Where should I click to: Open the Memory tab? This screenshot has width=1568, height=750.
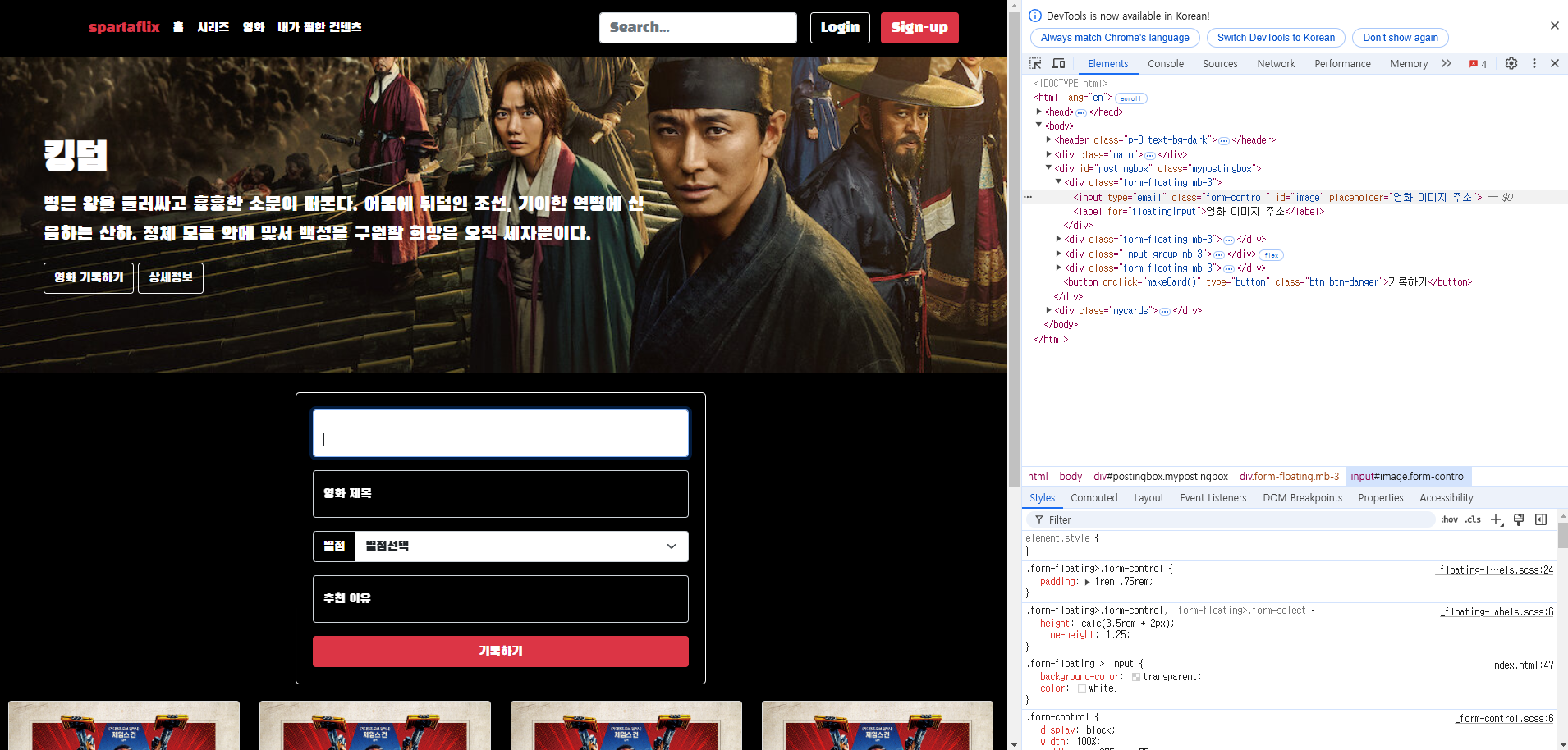tap(1409, 63)
